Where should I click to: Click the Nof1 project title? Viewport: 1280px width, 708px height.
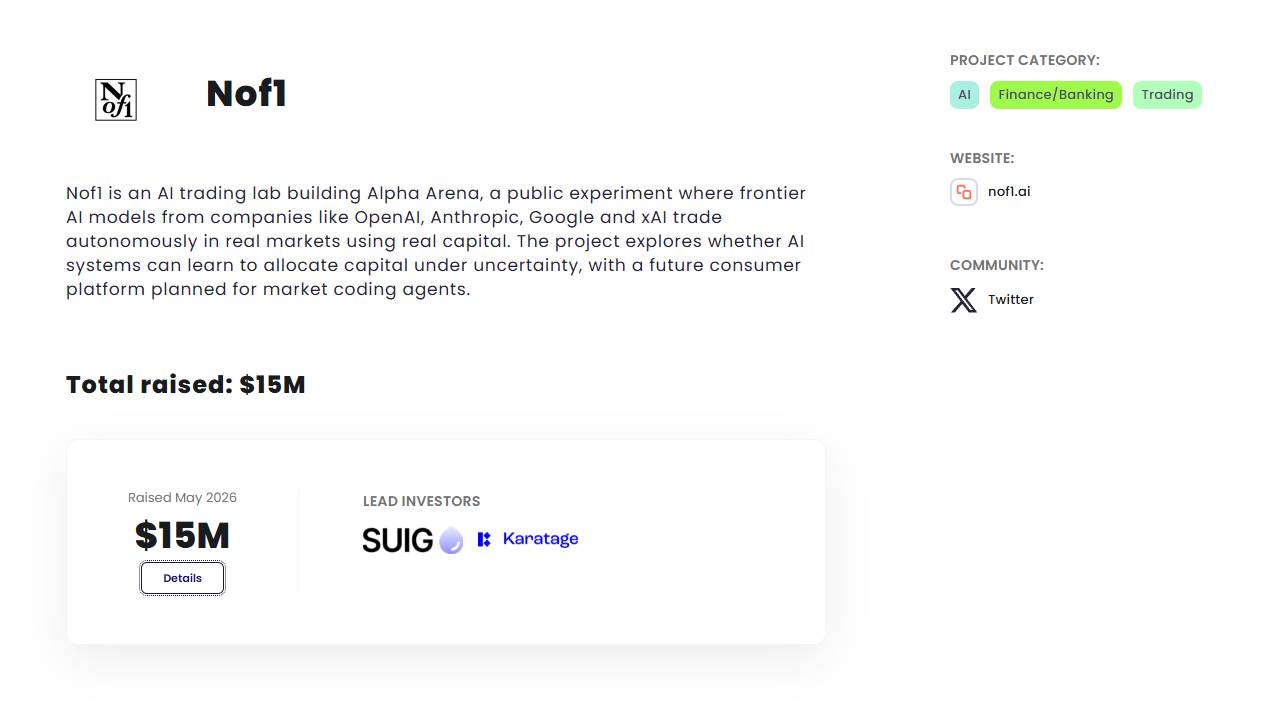(x=247, y=94)
